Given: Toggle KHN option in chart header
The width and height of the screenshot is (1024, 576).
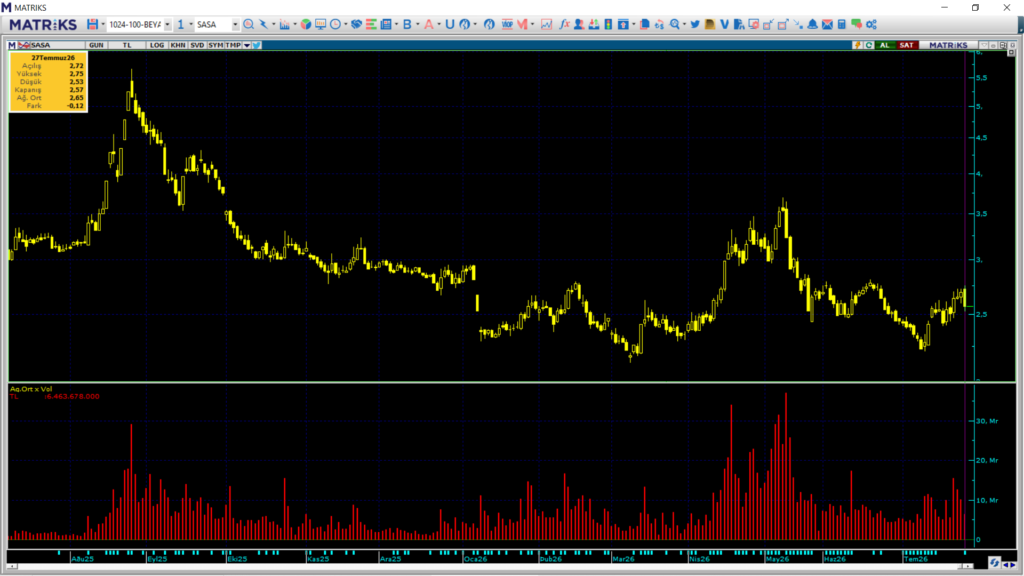Looking at the screenshot, I should pos(178,45).
